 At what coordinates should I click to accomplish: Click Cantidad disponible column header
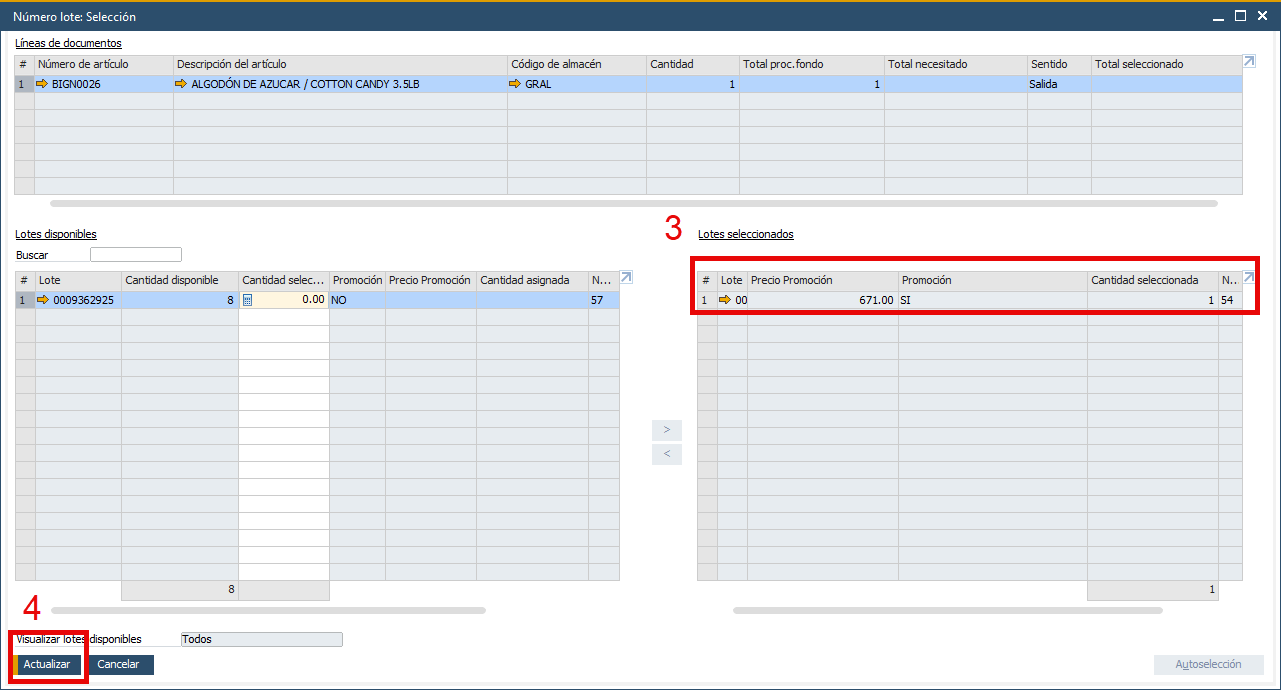tap(180, 280)
